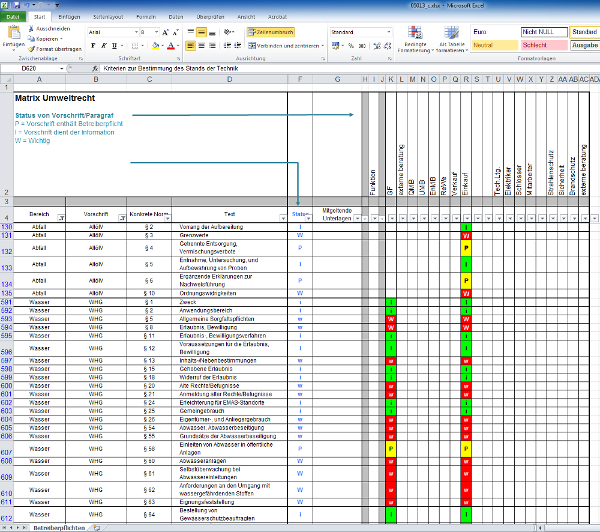Open the Bereich column filter dropdown
This screenshot has height=532, width=600.
point(61,217)
